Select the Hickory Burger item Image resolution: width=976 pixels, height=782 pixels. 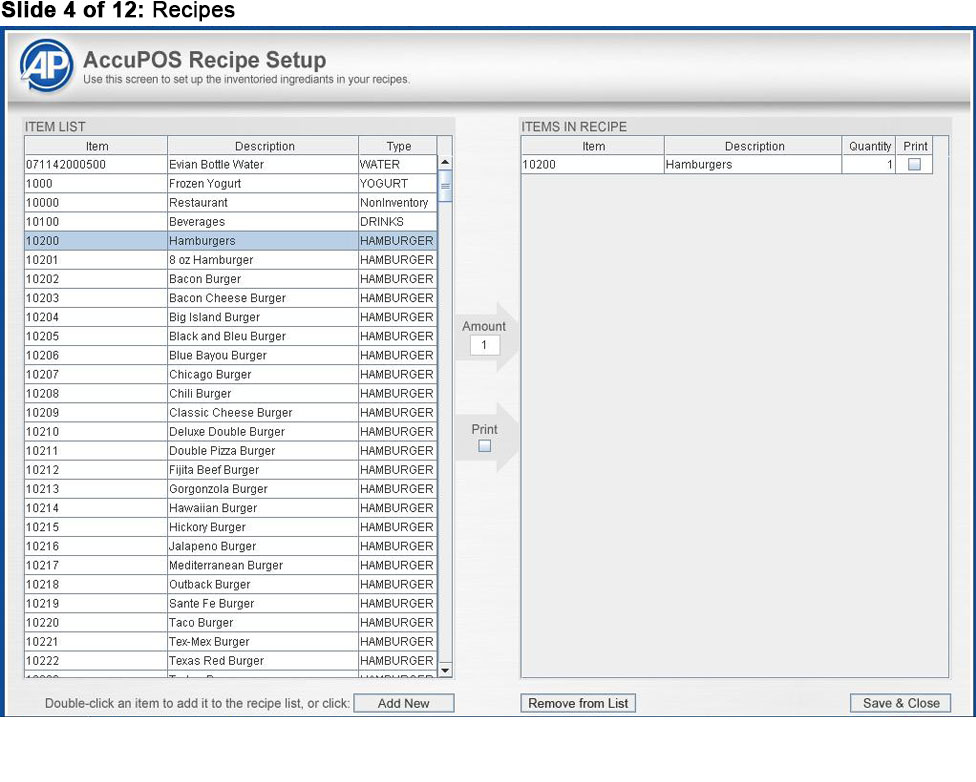[x=231, y=527]
